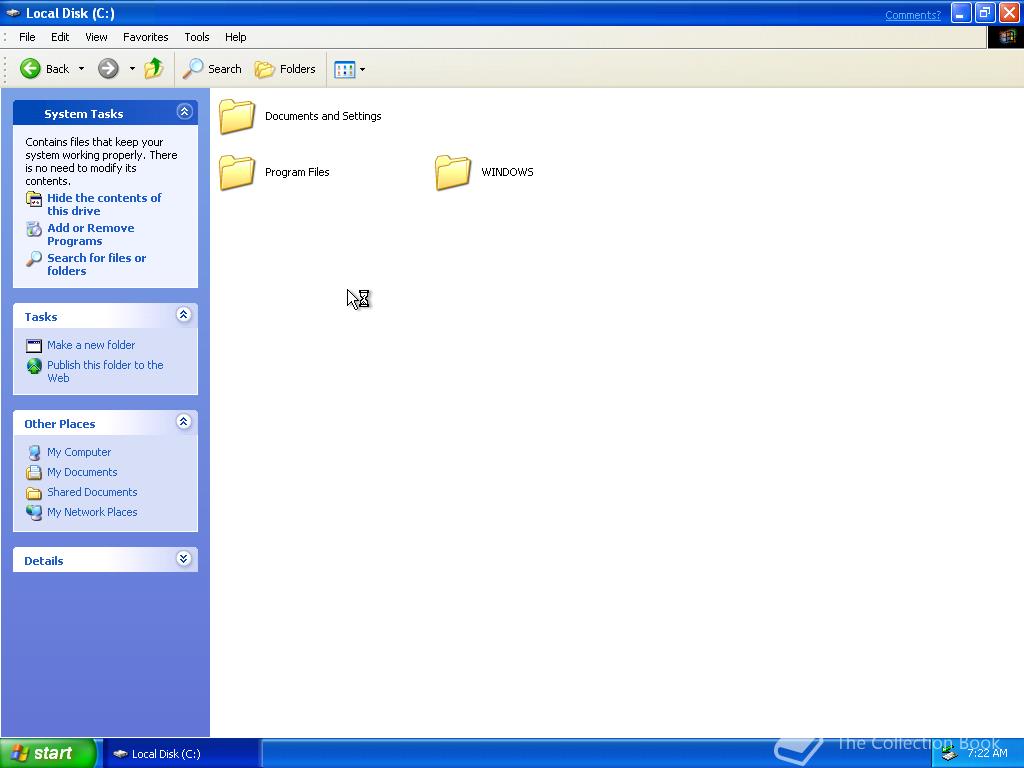
Task: Collapse the System Tasks panel
Action: [184, 112]
